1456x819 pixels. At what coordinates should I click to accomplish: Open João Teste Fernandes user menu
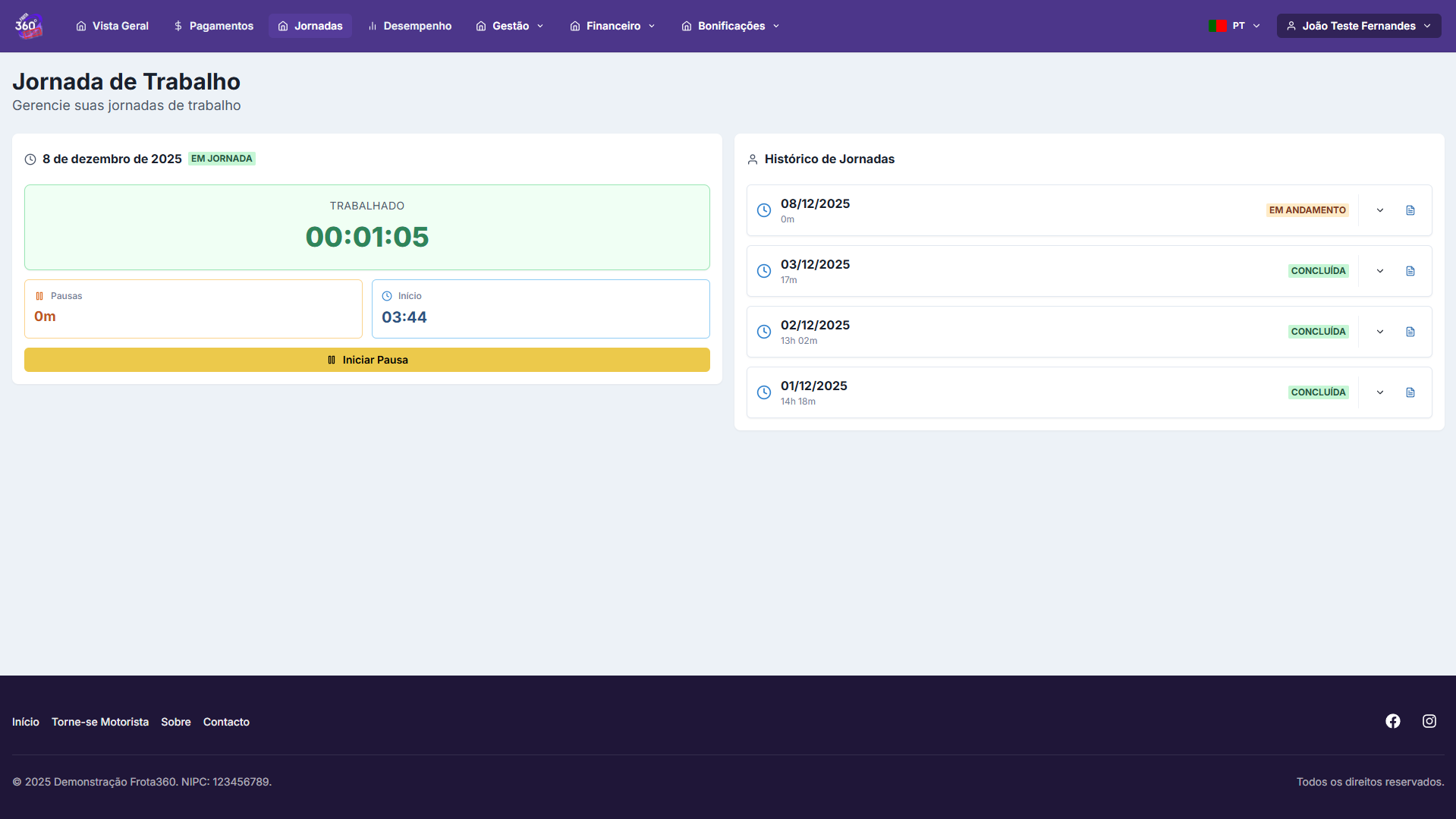point(1358,26)
